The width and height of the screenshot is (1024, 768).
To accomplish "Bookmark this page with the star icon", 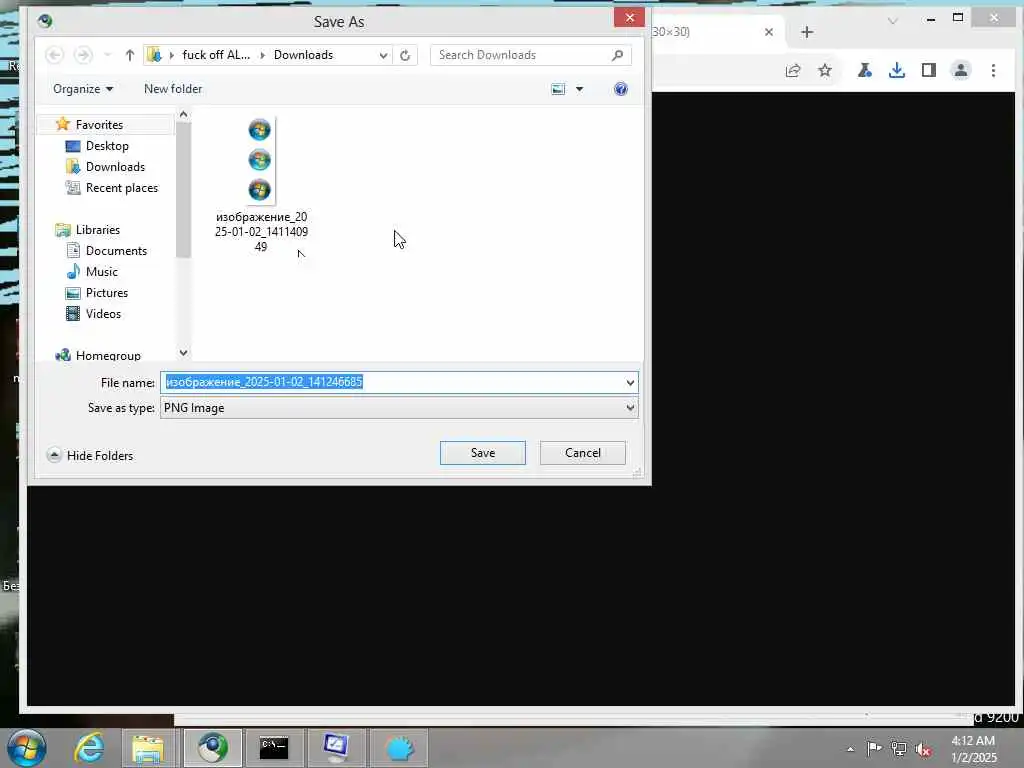I will (825, 71).
